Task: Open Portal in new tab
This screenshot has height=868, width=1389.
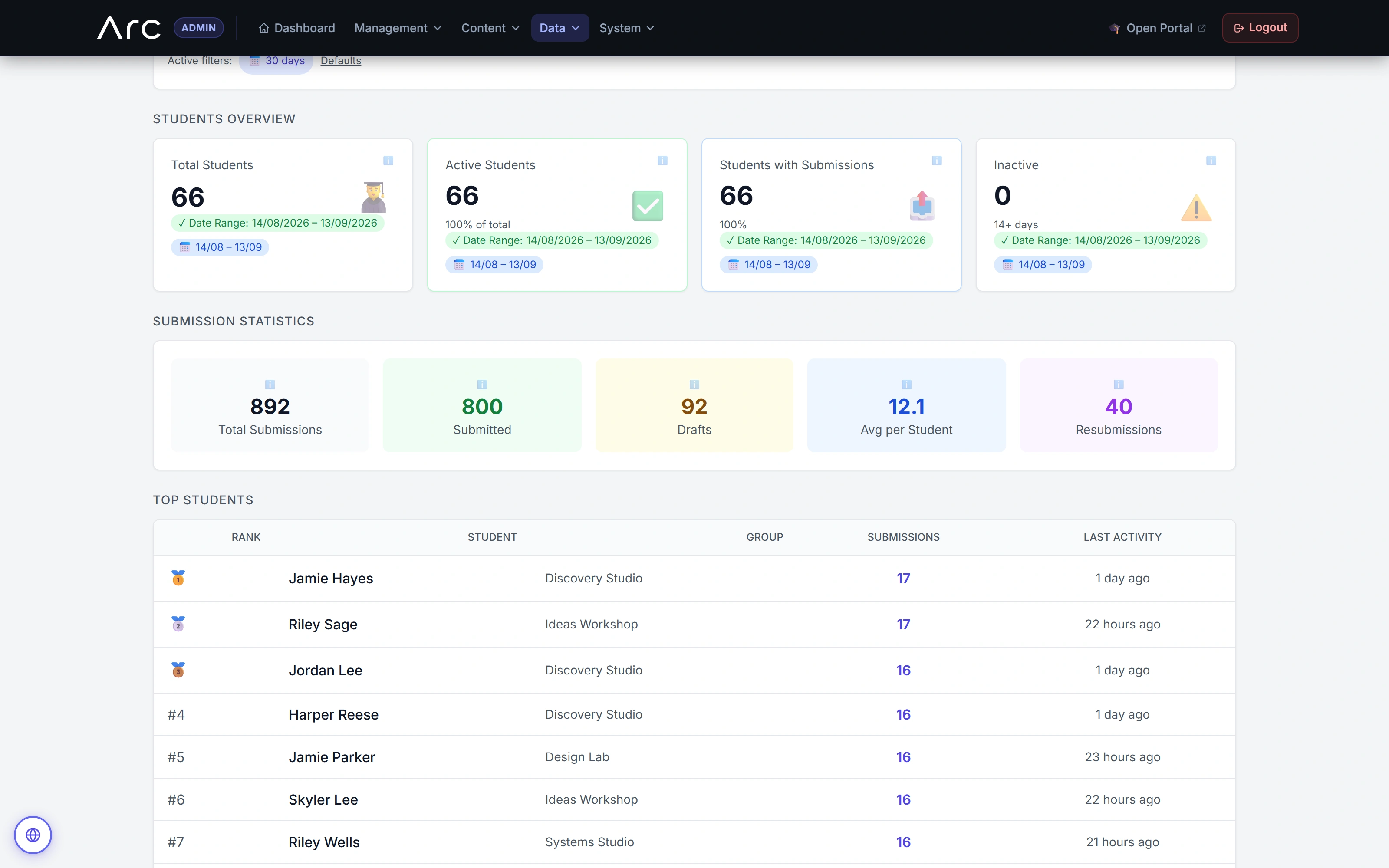Action: tap(1157, 27)
